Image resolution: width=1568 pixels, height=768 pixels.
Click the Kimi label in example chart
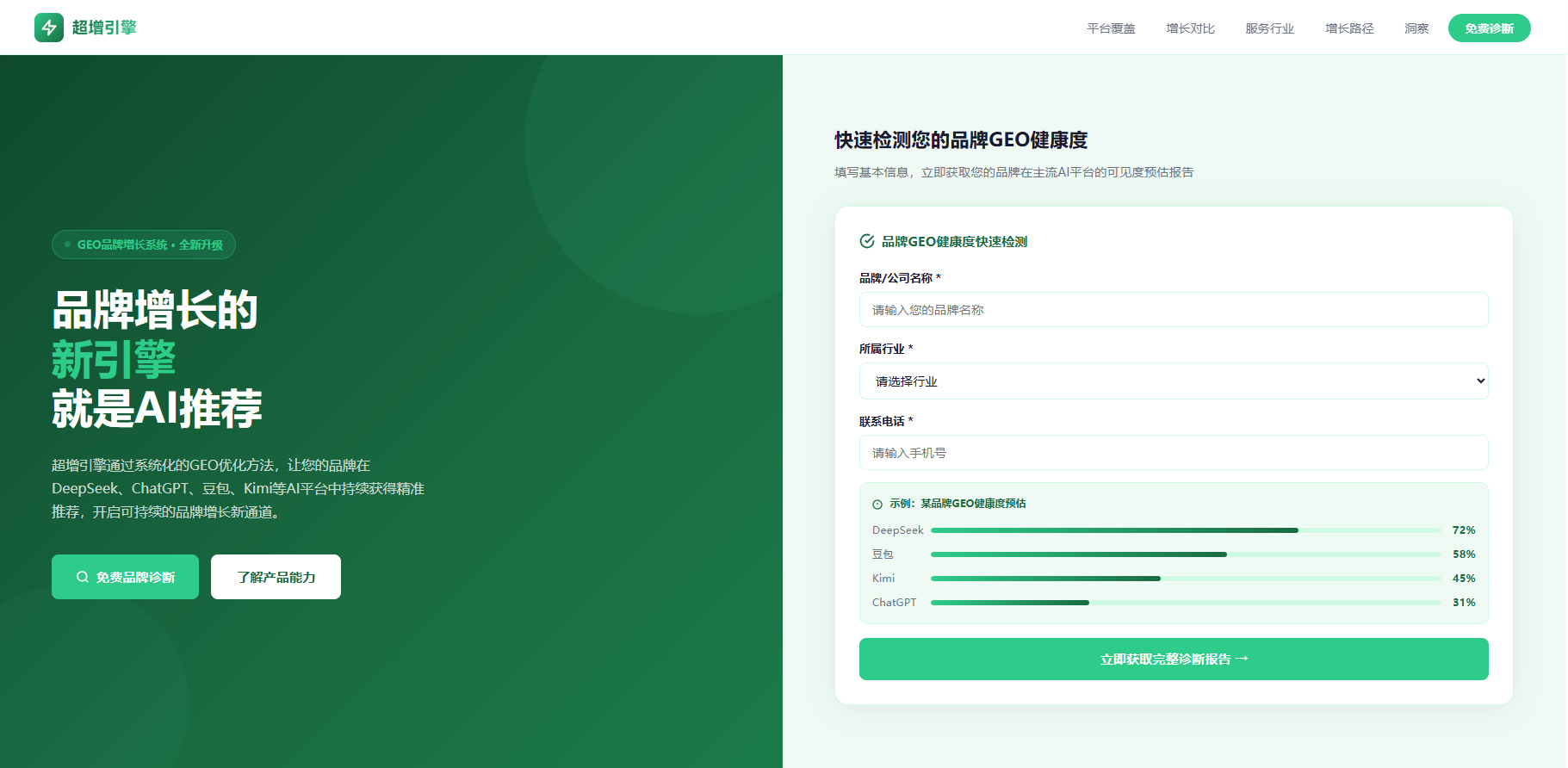883,579
